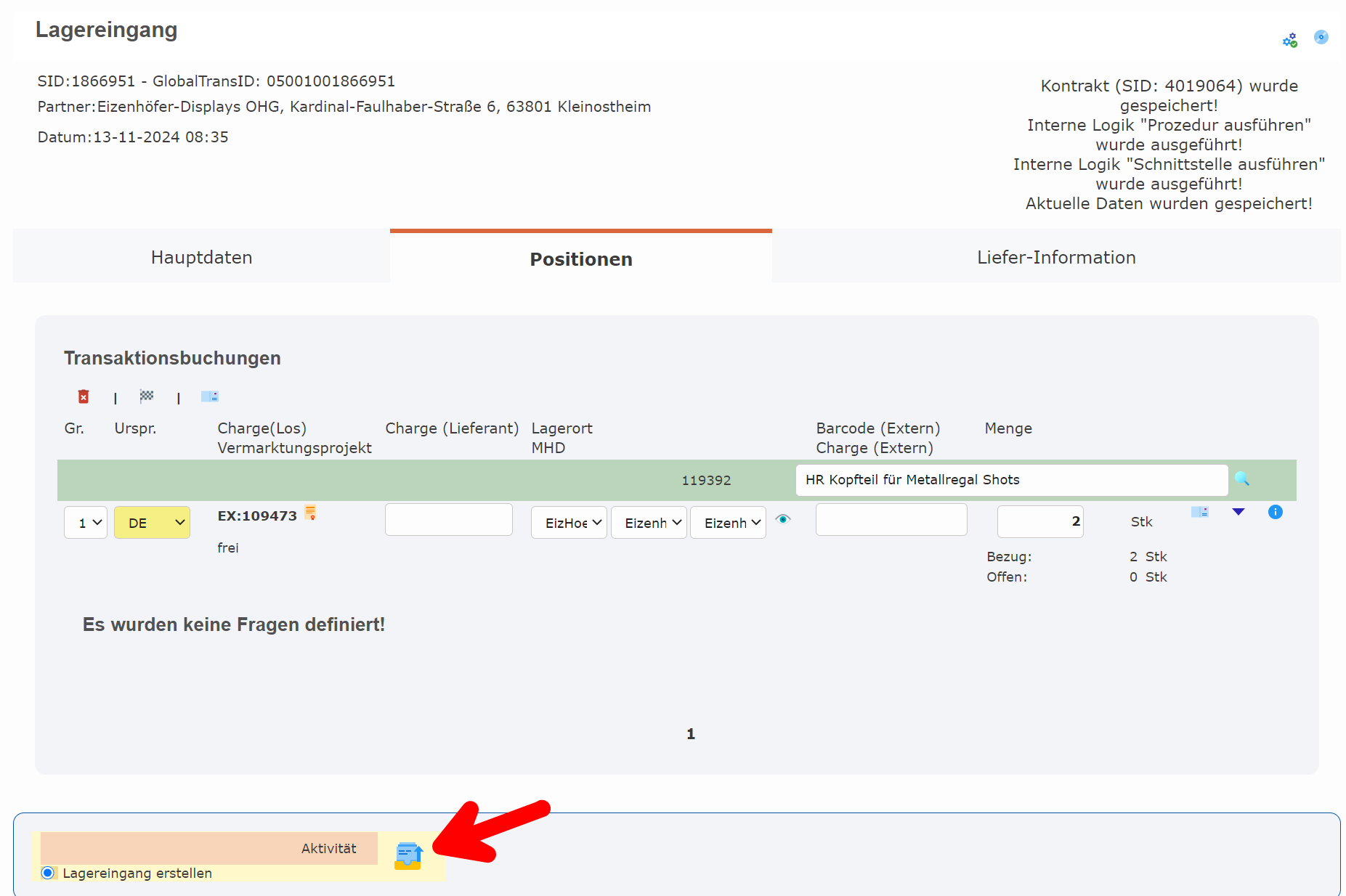Toggle the eye visibility icon beside Lagerort
Image resolution: width=1346 pixels, height=896 pixels.
(782, 519)
